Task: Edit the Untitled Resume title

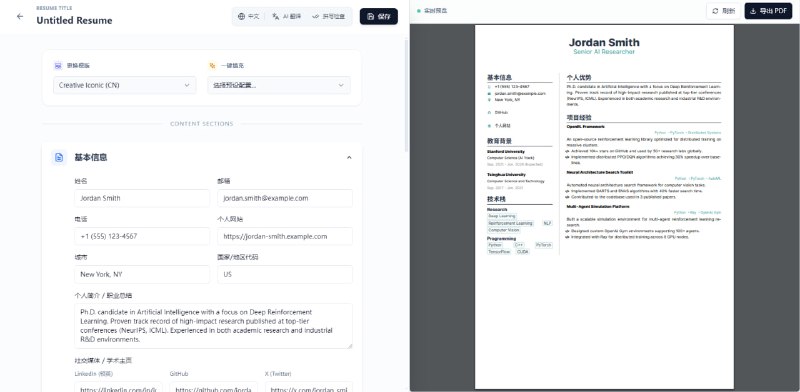Action: coord(74,20)
